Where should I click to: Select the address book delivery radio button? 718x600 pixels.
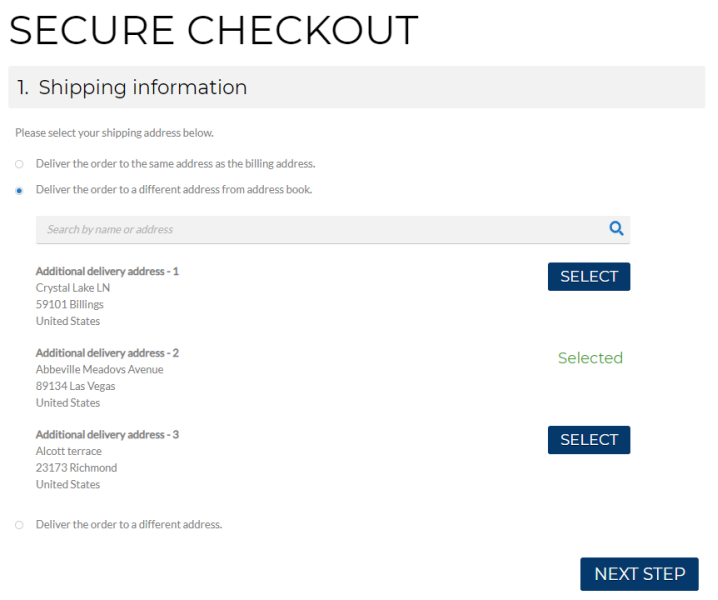click(19, 190)
